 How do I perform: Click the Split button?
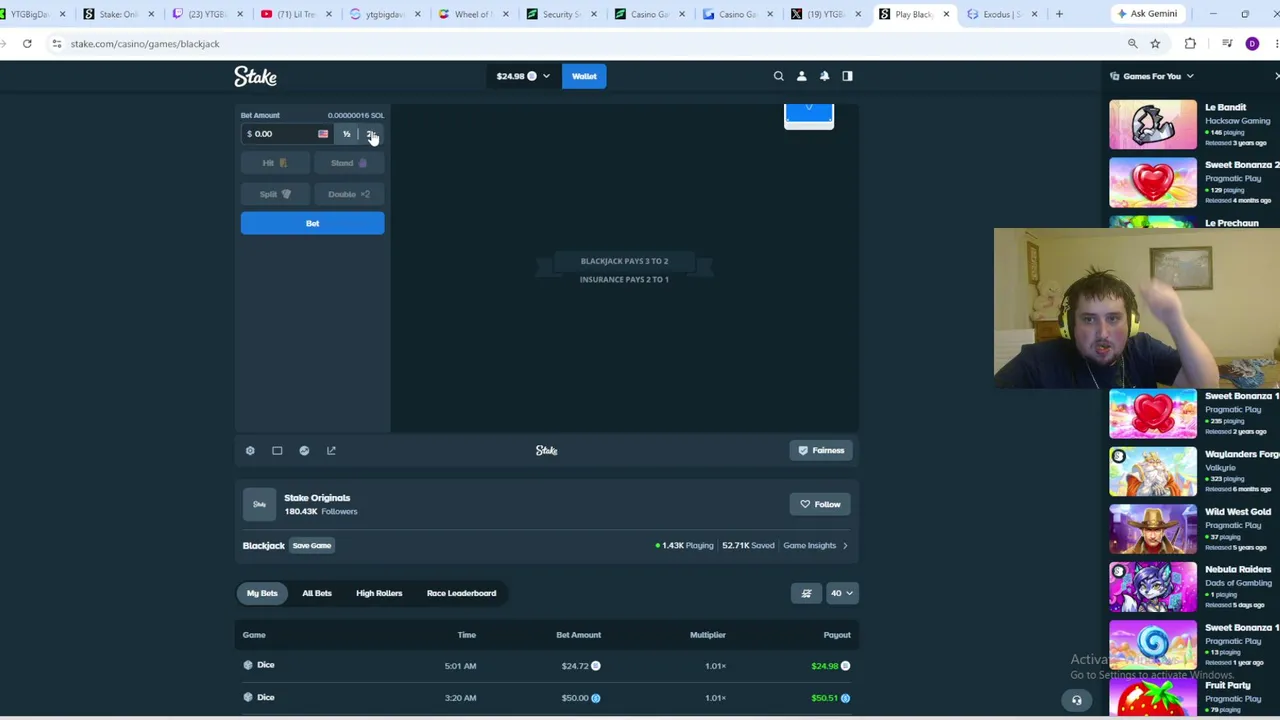[x=275, y=194]
